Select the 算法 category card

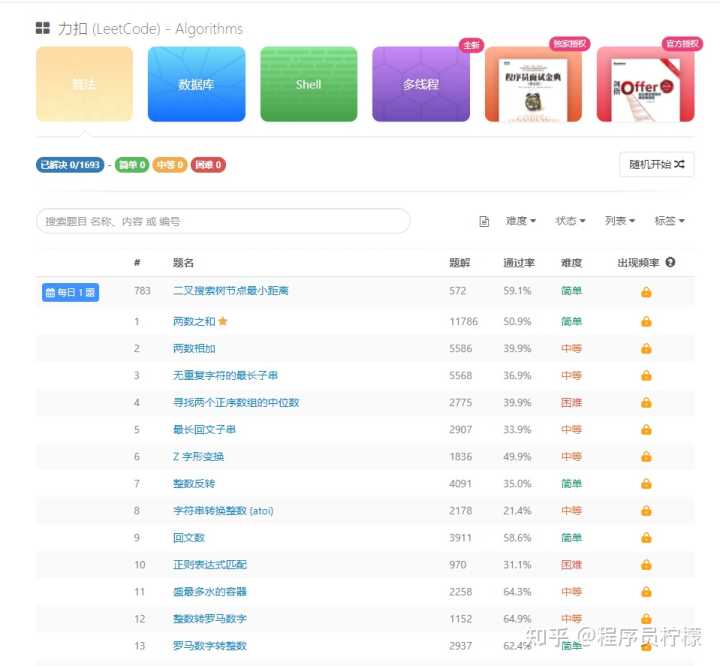84,84
